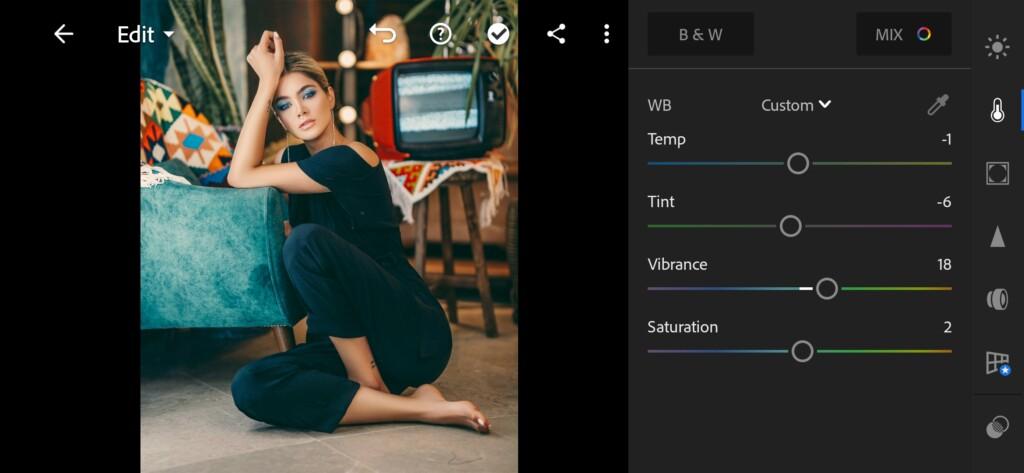Open the color MIX panel
This screenshot has height=473, width=1024.
[x=904, y=34]
